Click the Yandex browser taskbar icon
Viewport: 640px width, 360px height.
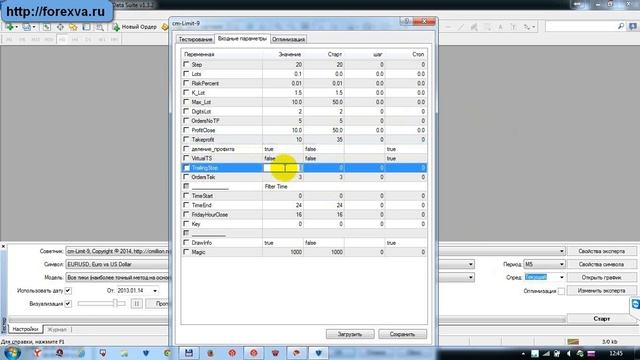click(37, 352)
